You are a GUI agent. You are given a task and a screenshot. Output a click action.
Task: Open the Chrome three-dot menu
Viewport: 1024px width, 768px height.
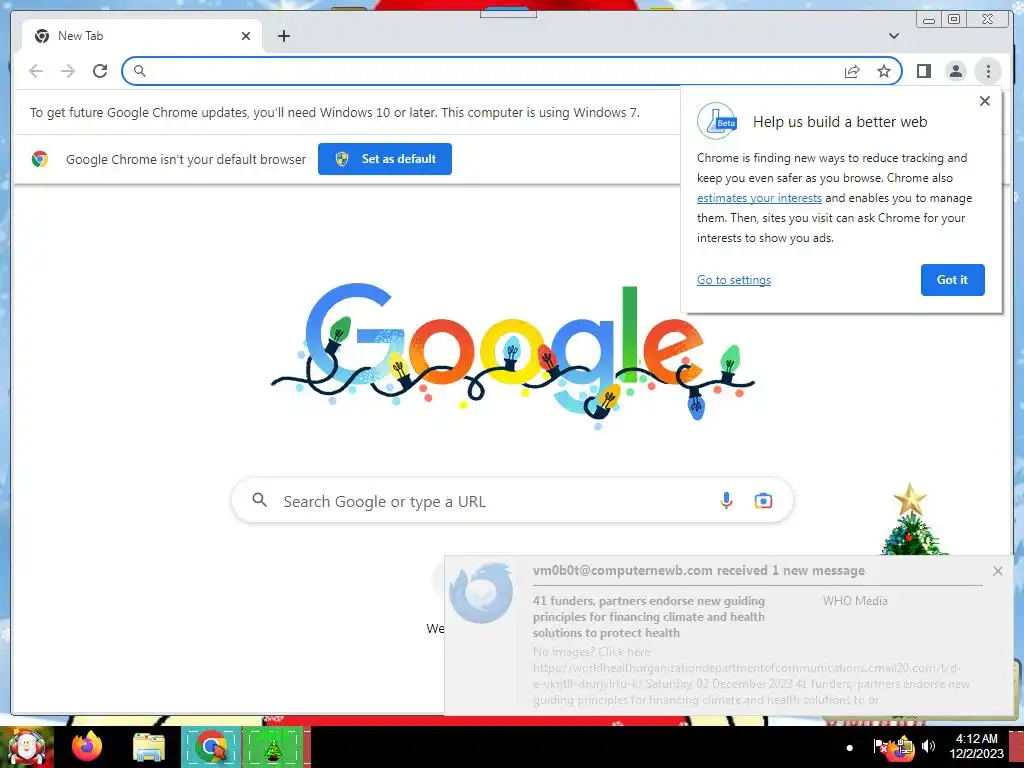click(988, 71)
